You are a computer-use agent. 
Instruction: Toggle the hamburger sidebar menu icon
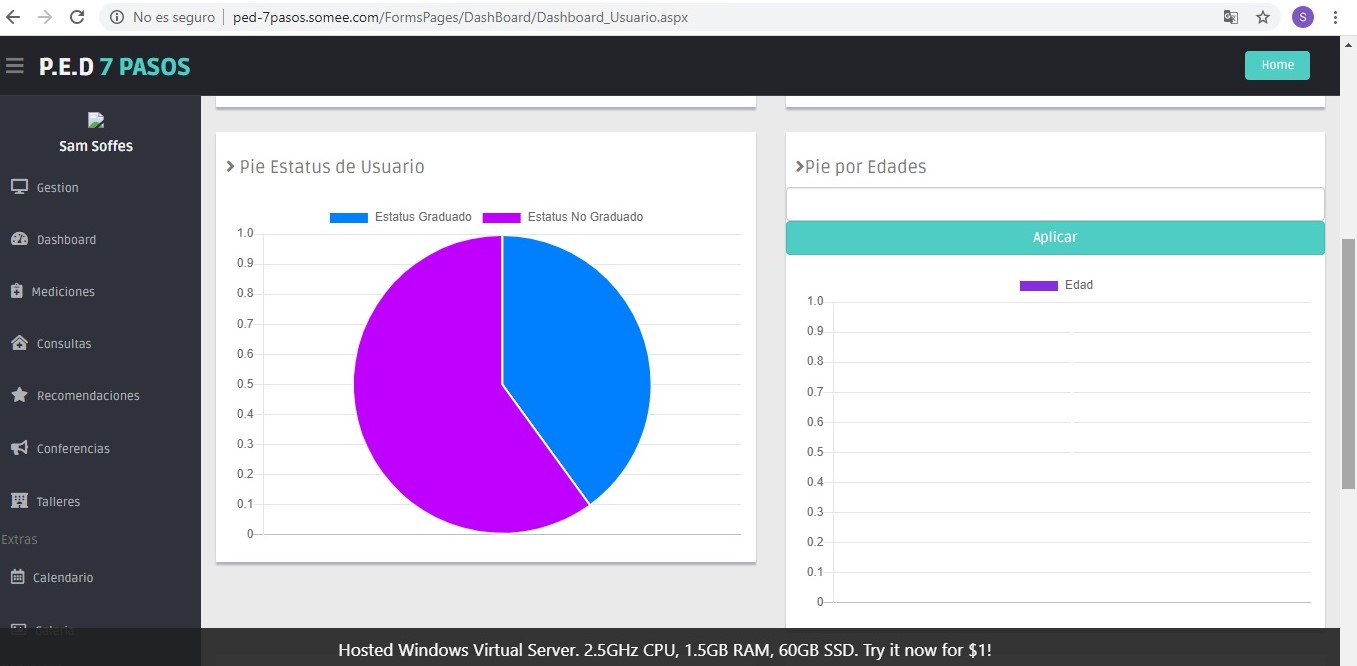(14, 66)
